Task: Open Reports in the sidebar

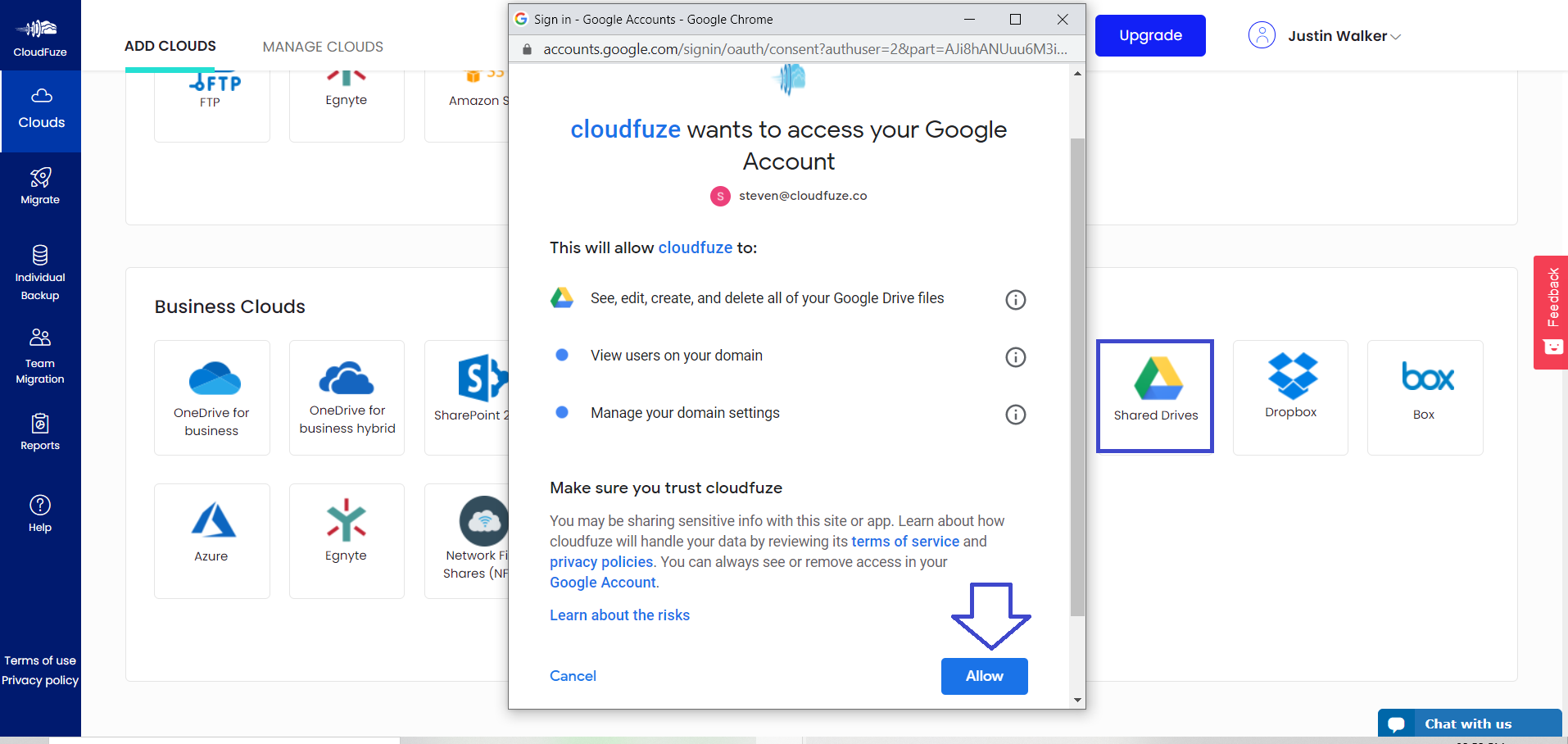Action: coord(40,433)
